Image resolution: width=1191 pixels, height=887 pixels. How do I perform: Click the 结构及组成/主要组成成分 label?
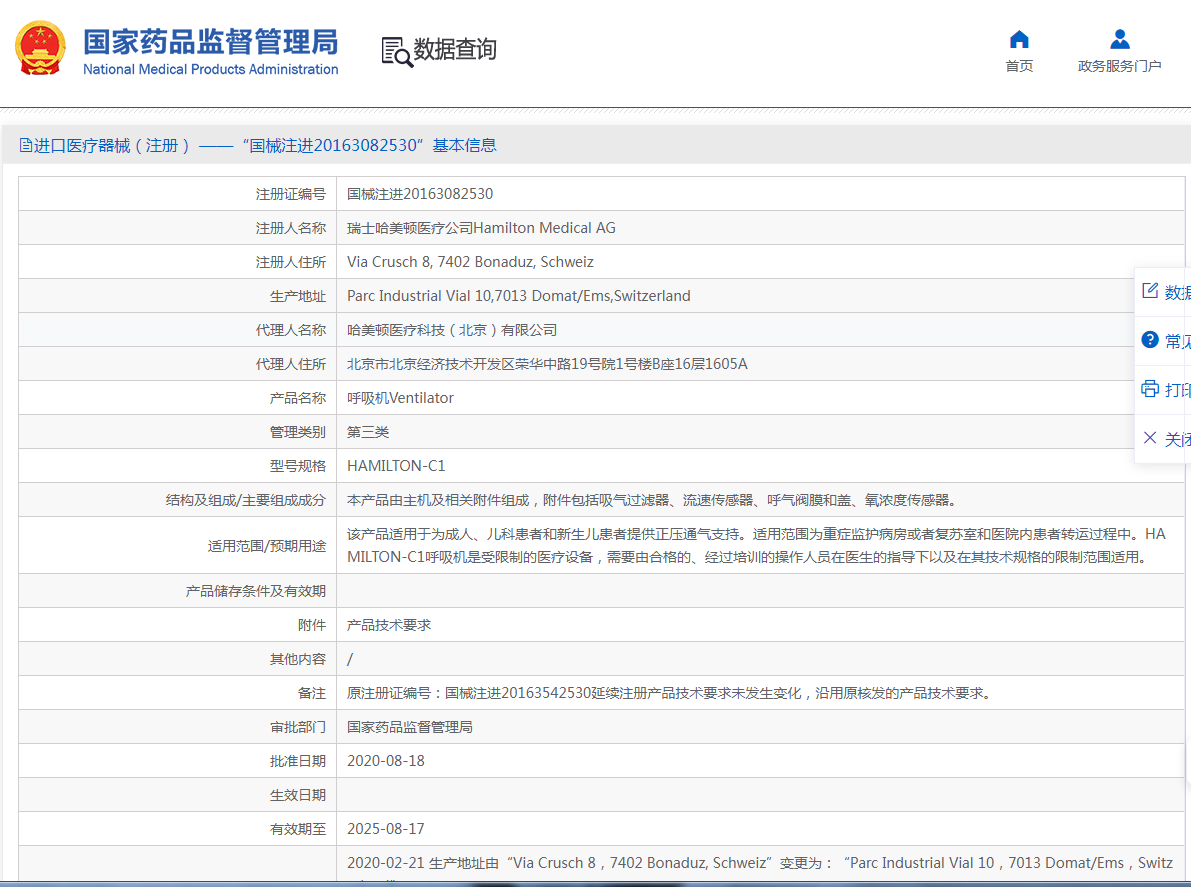pyautogui.click(x=245, y=500)
